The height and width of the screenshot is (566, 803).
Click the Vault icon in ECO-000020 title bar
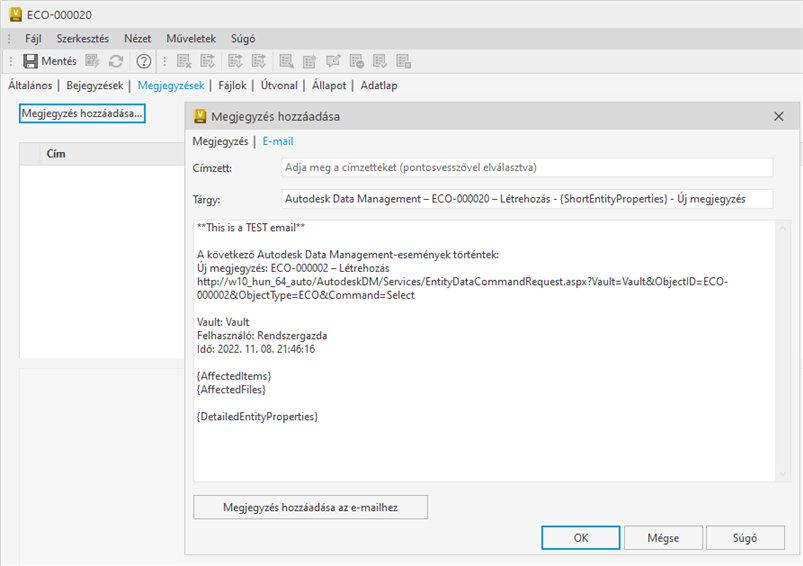[x=15, y=14]
